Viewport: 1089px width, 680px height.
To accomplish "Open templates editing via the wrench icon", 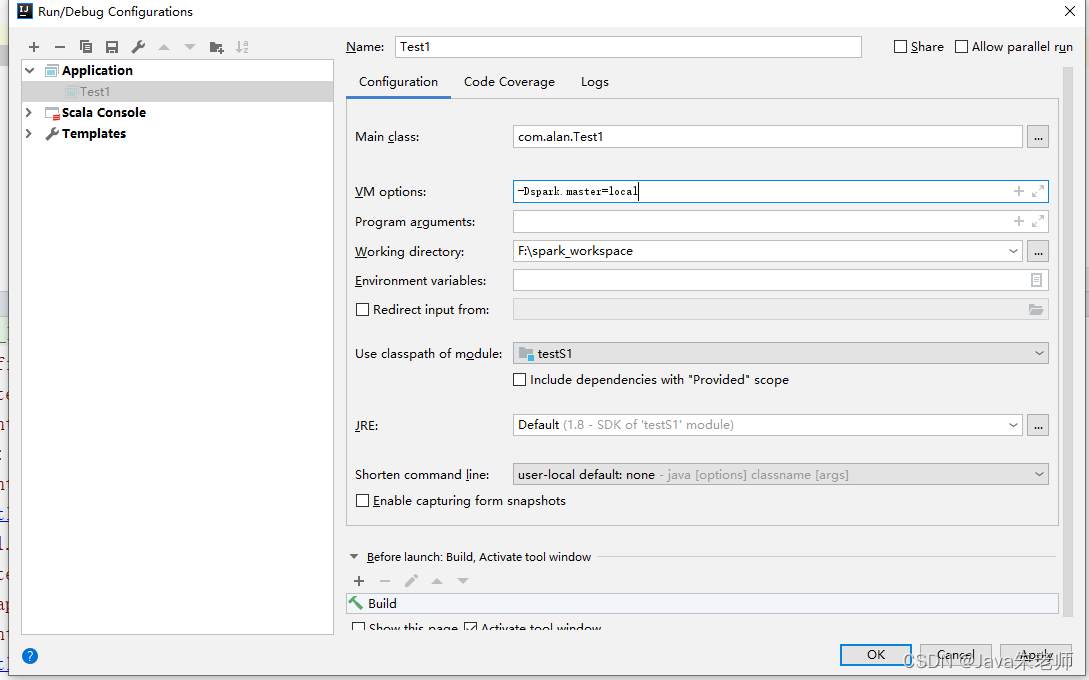I will coord(138,47).
